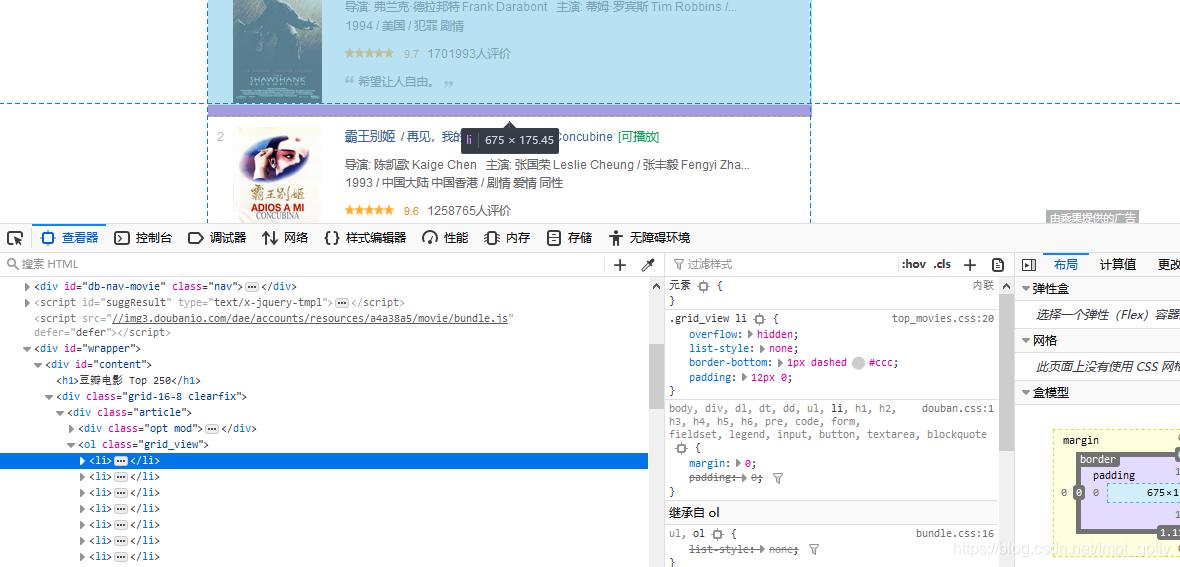Expand the border-bottom shorthand arrow
Screen dimensions: 1180x567
pyautogui.click(x=781, y=363)
